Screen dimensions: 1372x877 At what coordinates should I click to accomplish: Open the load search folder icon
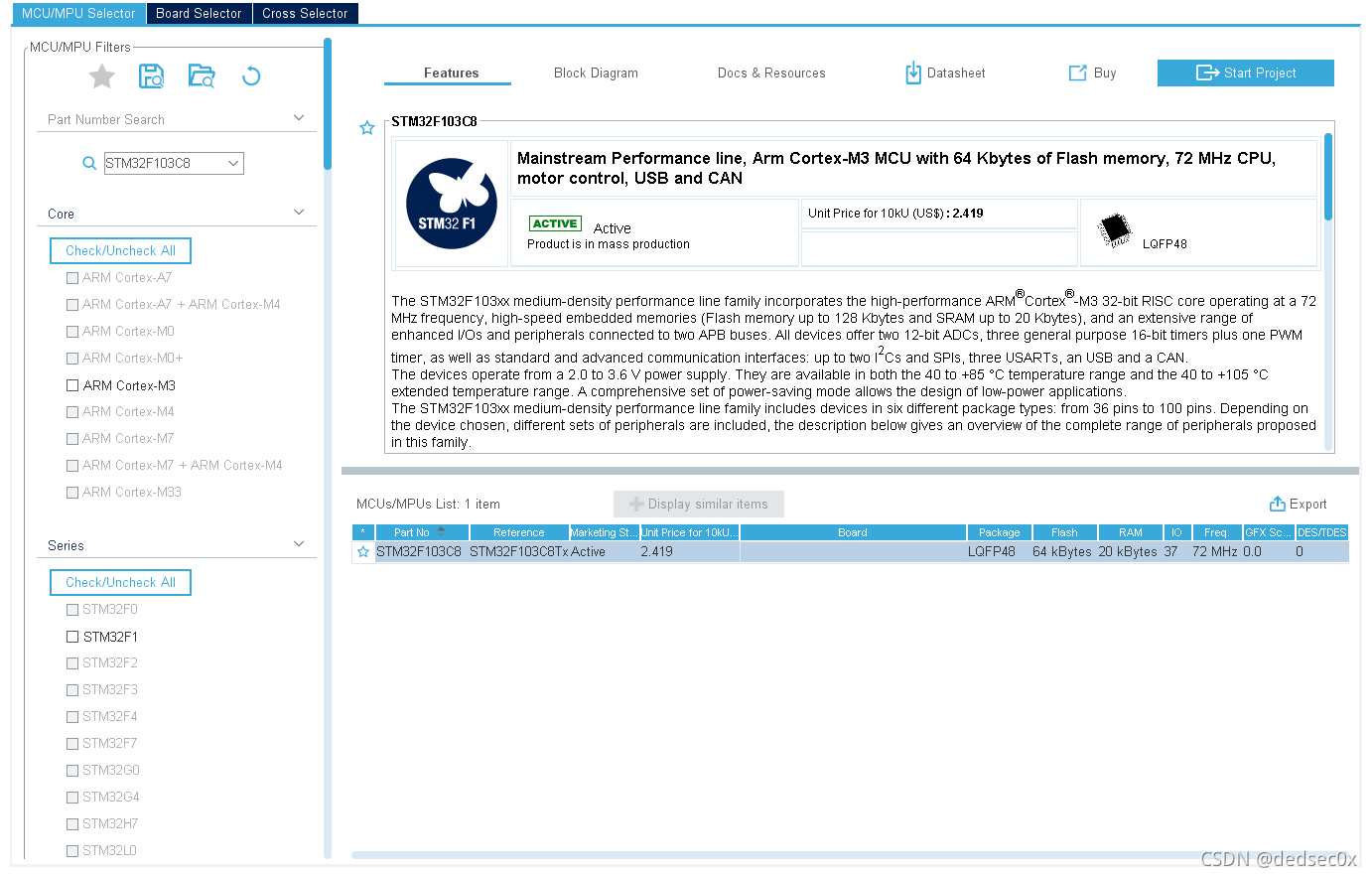[202, 76]
